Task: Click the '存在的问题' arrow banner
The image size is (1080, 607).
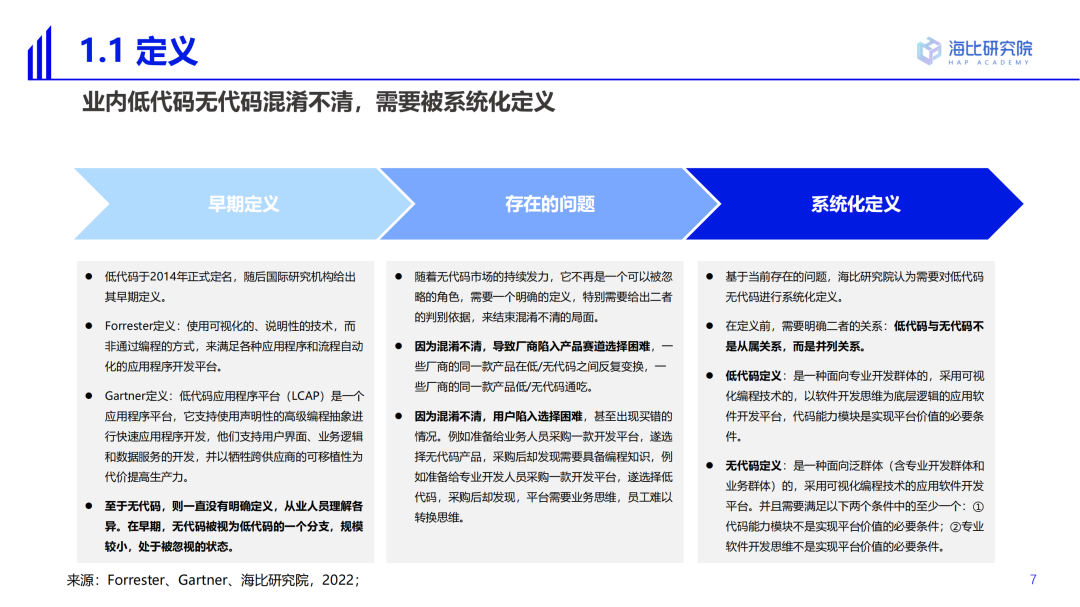Action: [550, 204]
